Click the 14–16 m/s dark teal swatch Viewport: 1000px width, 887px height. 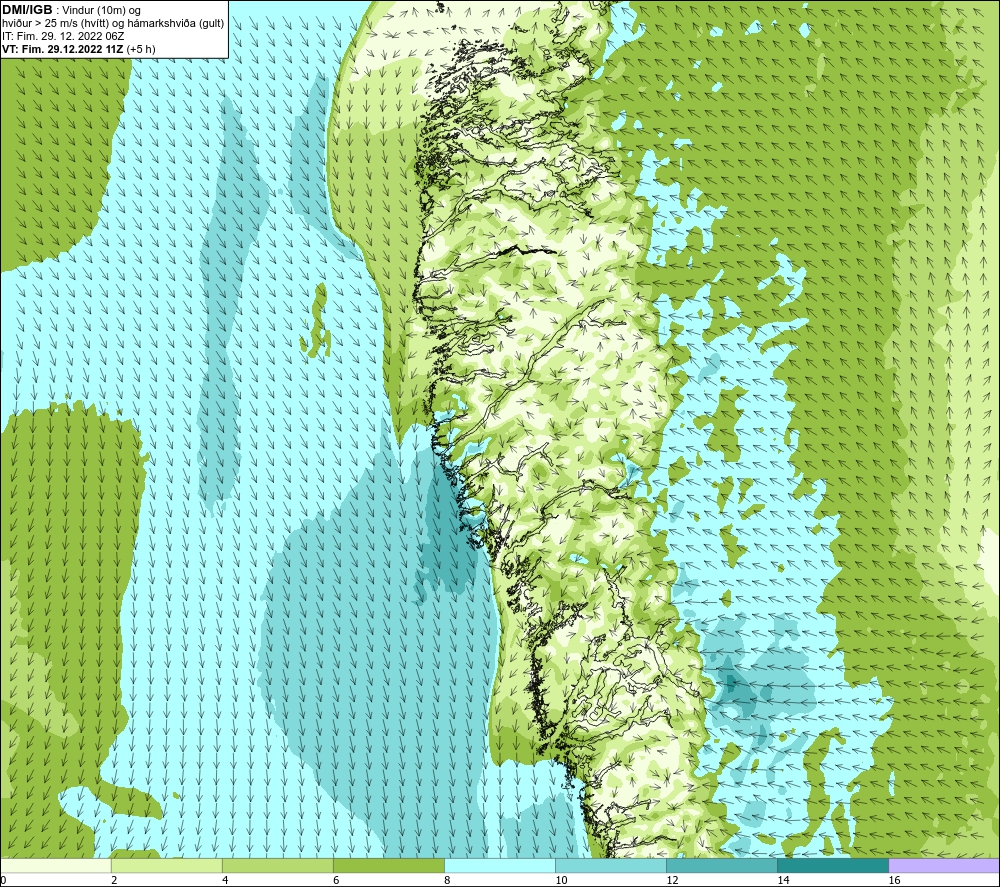832,865
